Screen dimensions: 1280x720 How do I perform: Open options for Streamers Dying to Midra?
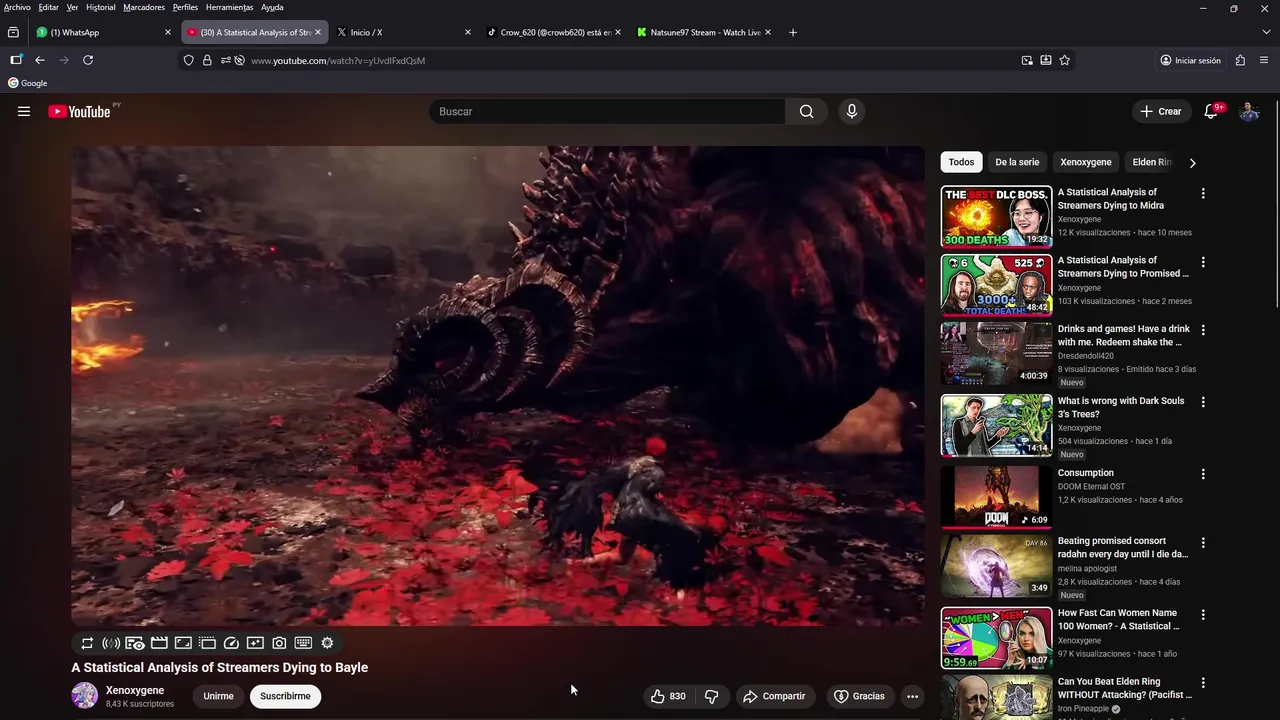point(1203,193)
